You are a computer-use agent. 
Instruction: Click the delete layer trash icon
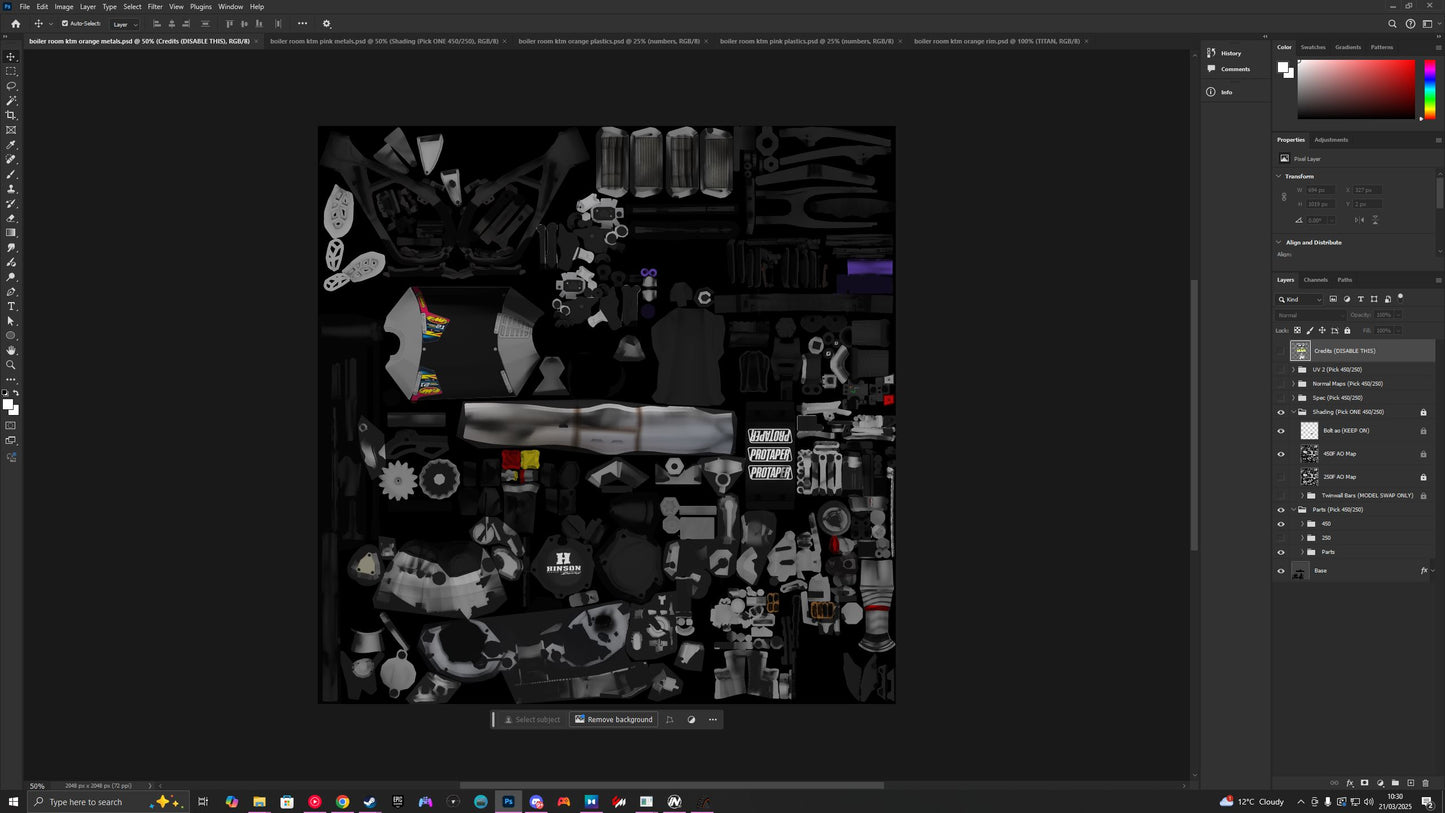[1426, 783]
